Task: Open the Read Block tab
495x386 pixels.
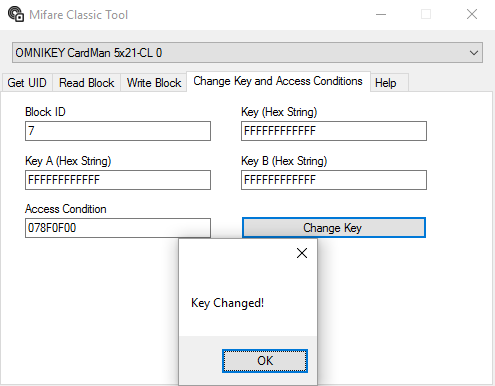Action: click(x=87, y=83)
